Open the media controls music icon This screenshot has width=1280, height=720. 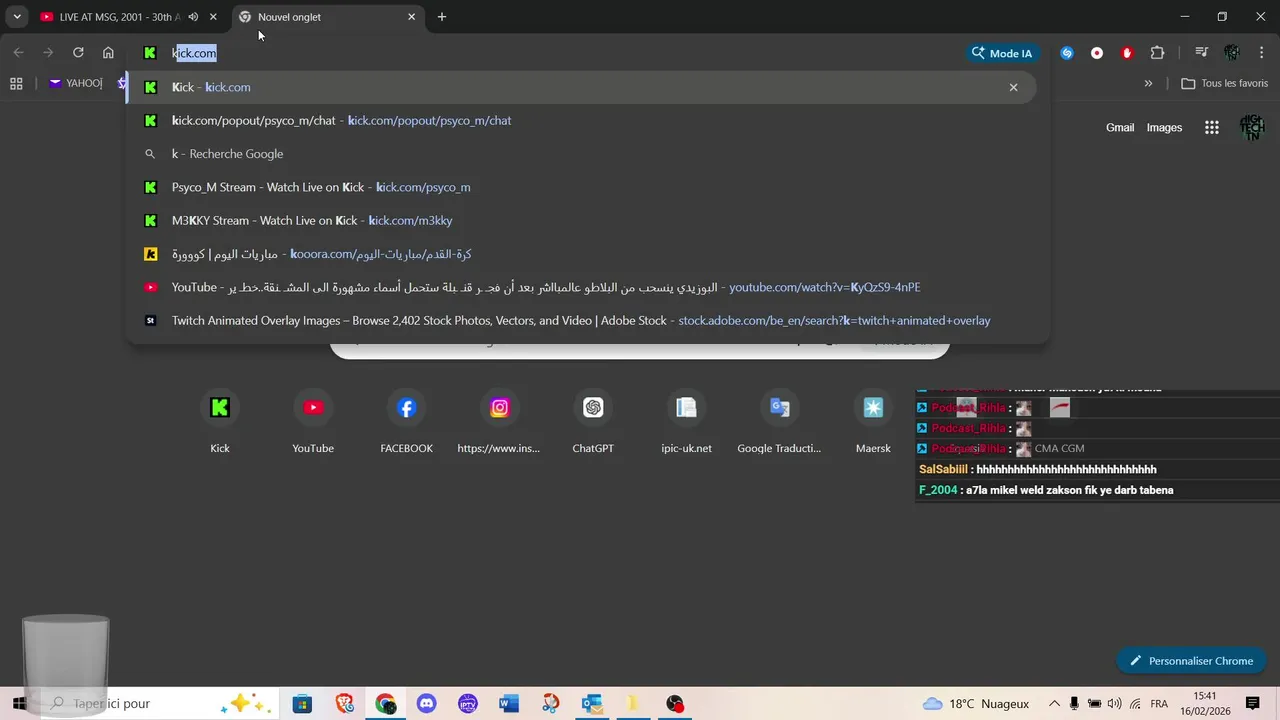(1202, 53)
